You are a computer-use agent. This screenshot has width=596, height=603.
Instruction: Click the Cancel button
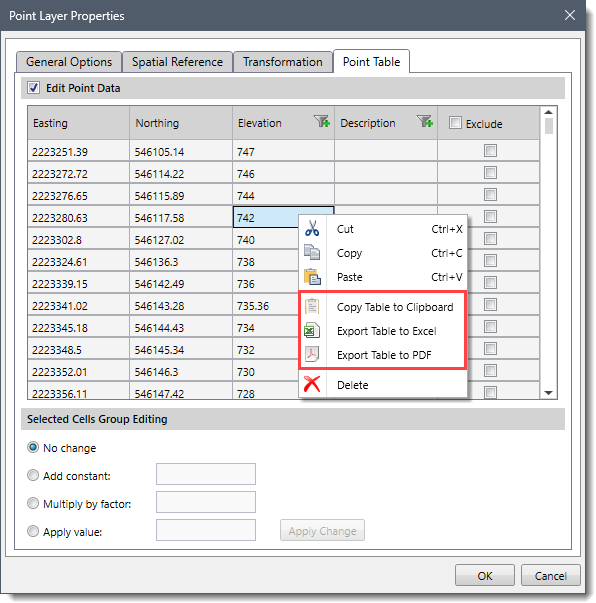pyautogui.click(x=551, y=575)
